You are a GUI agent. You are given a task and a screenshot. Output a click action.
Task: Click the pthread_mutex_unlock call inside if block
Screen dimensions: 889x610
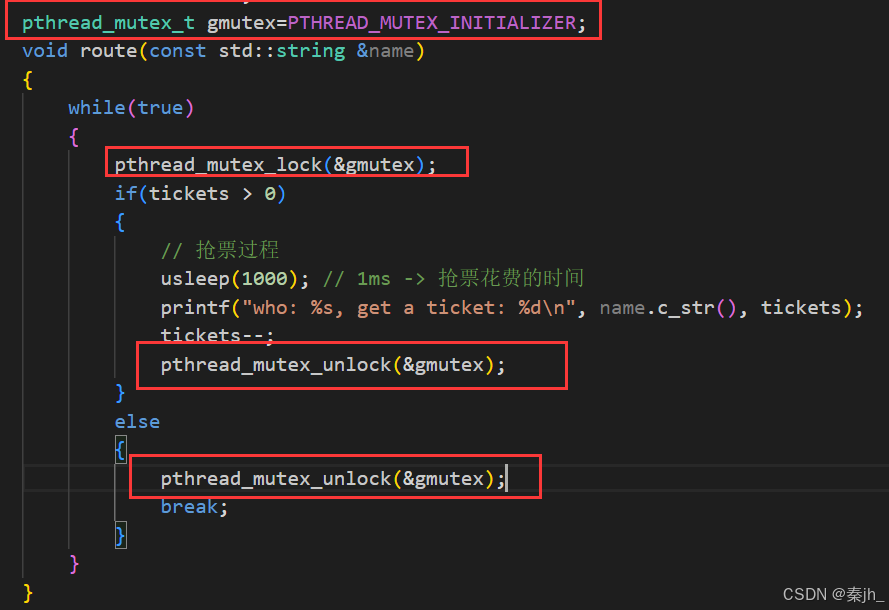(x=333, y=365)
